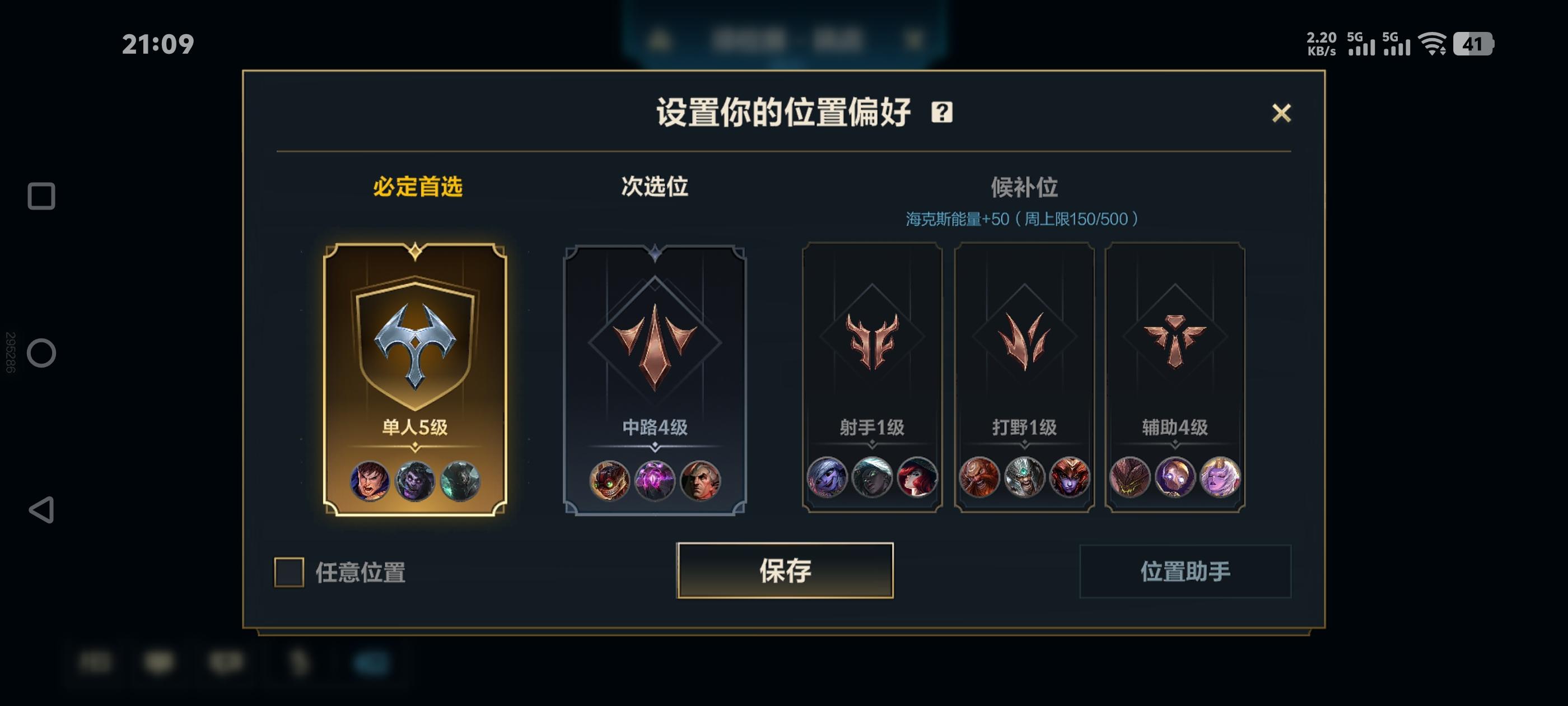The image size is (1568, 706).
Task: Tap the first champion portrait under 打野1级
Action: 979,477
